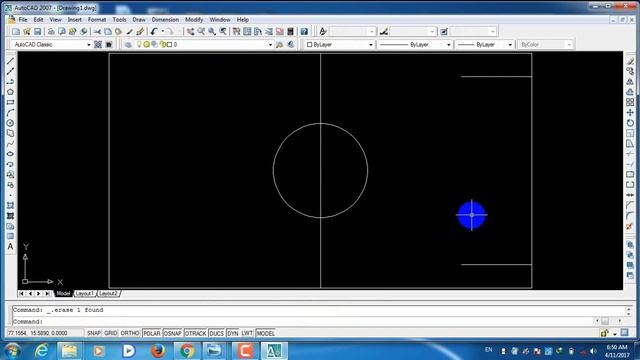Open Firefox from the Windows taskbar
640x360 pixels.
pos(158,351)
